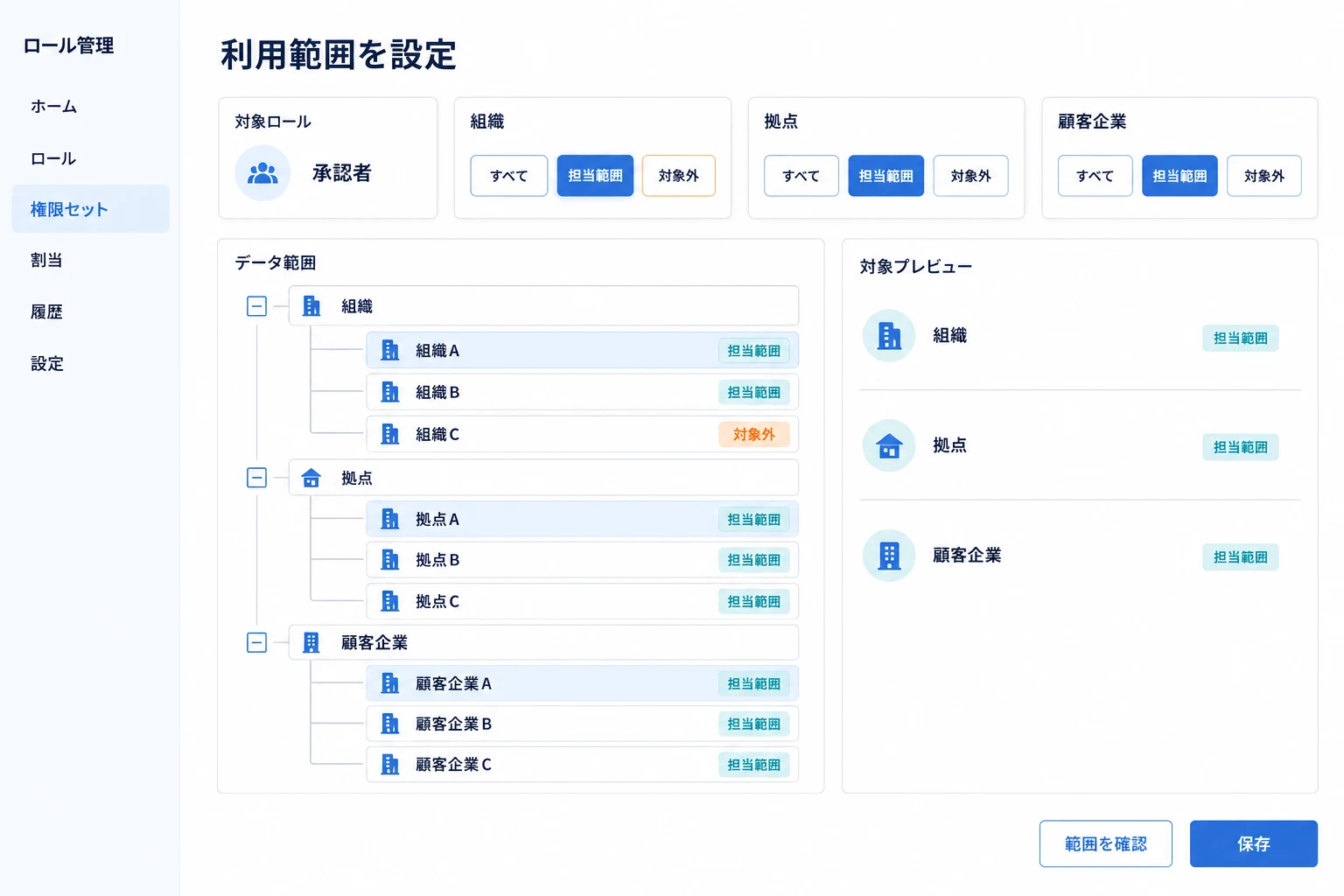Viewport: 1344px width, 896px height.
Task: Select the 顧客企業 A tree row label
Action: 453,683
